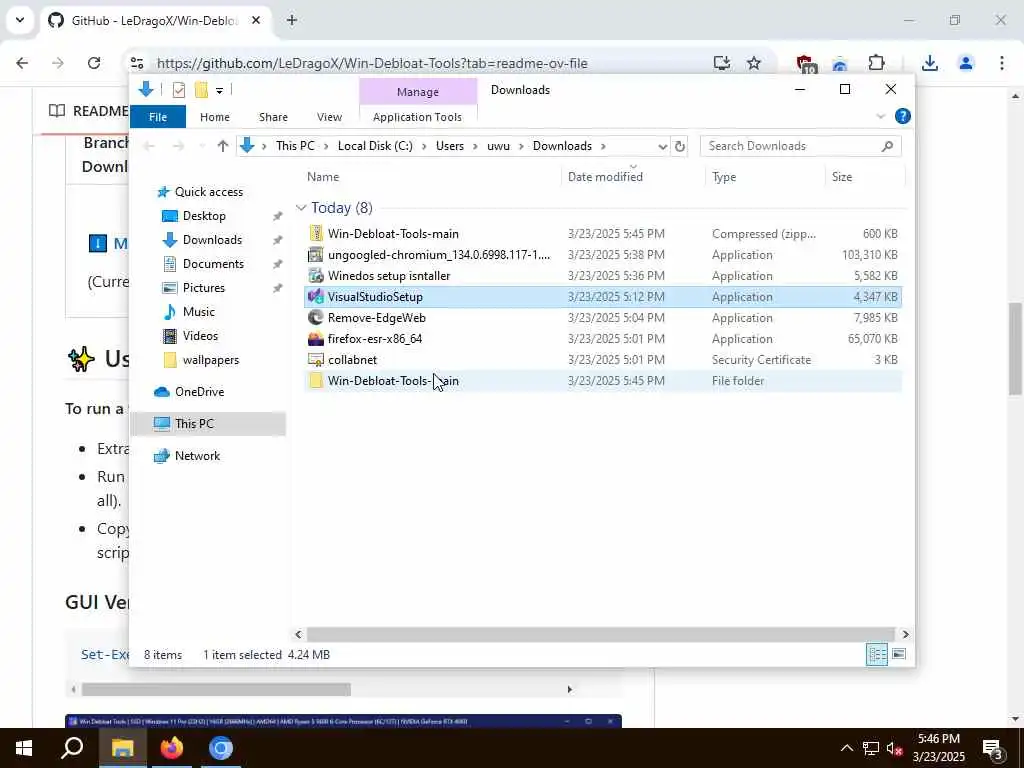Open Chrome extensions puzzle icon
1024x768 pixels.
click(x=876, y=63)
